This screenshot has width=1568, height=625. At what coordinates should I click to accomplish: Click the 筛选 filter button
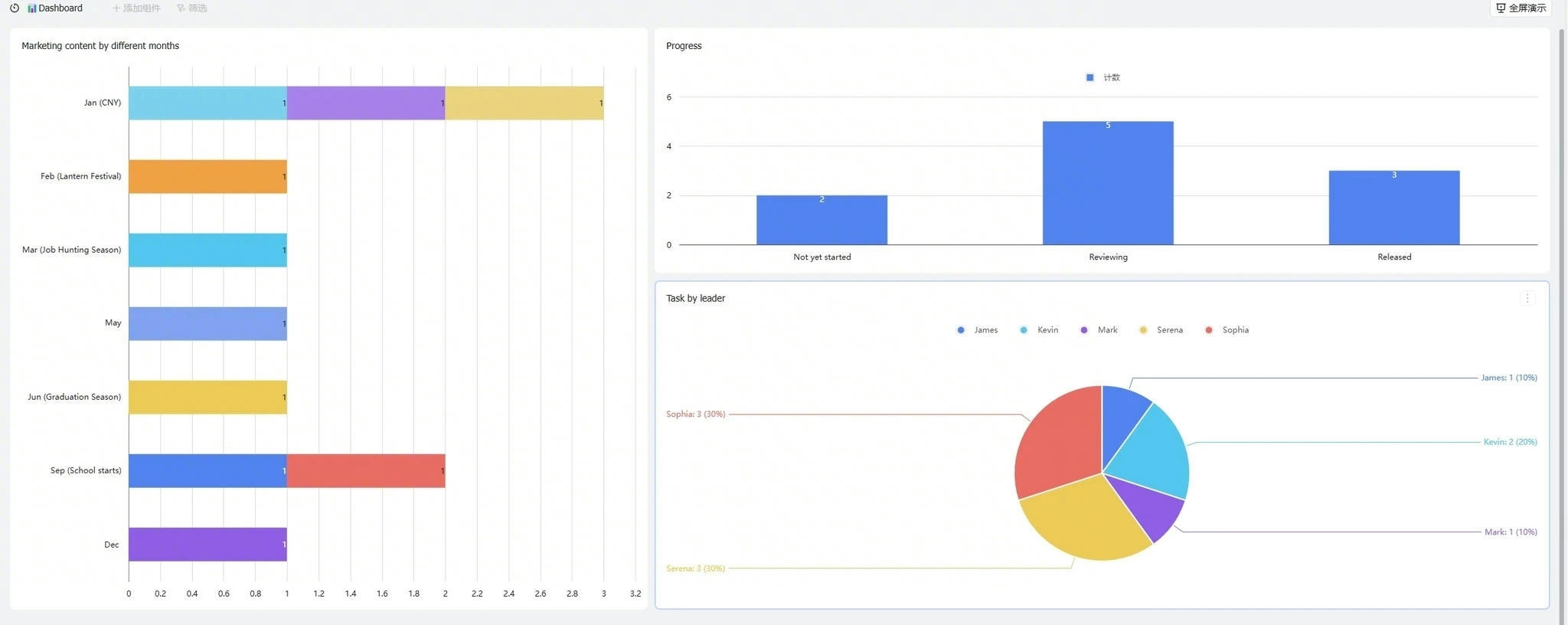[191, 8]
